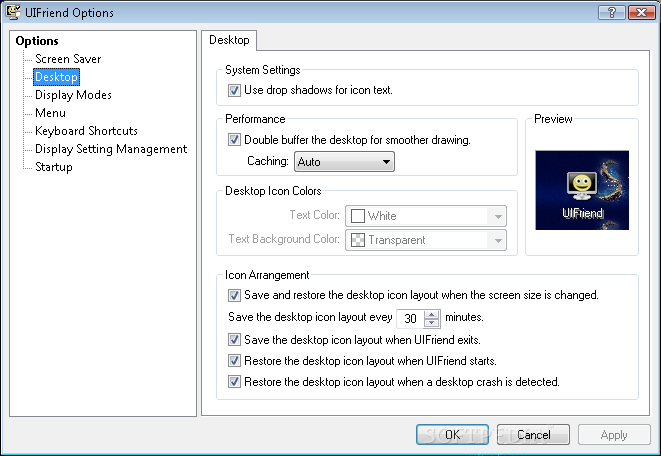The image size is (661, 456).
Task: Click the UIFriend monitor icon in preview
Action: (x=582, y=188)
